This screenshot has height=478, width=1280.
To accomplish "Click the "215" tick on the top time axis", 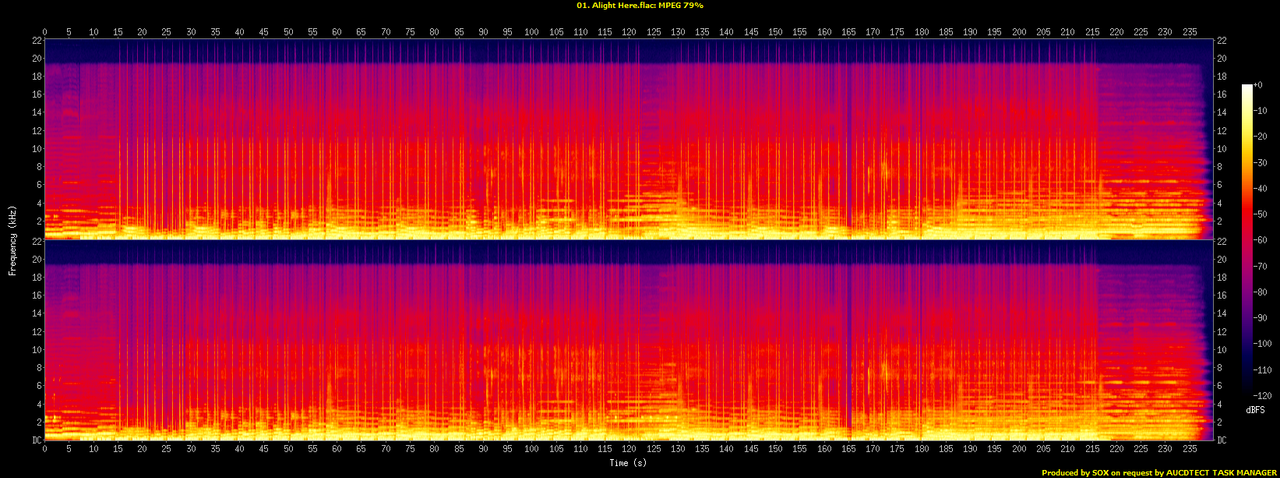I will pos(1092,31).
